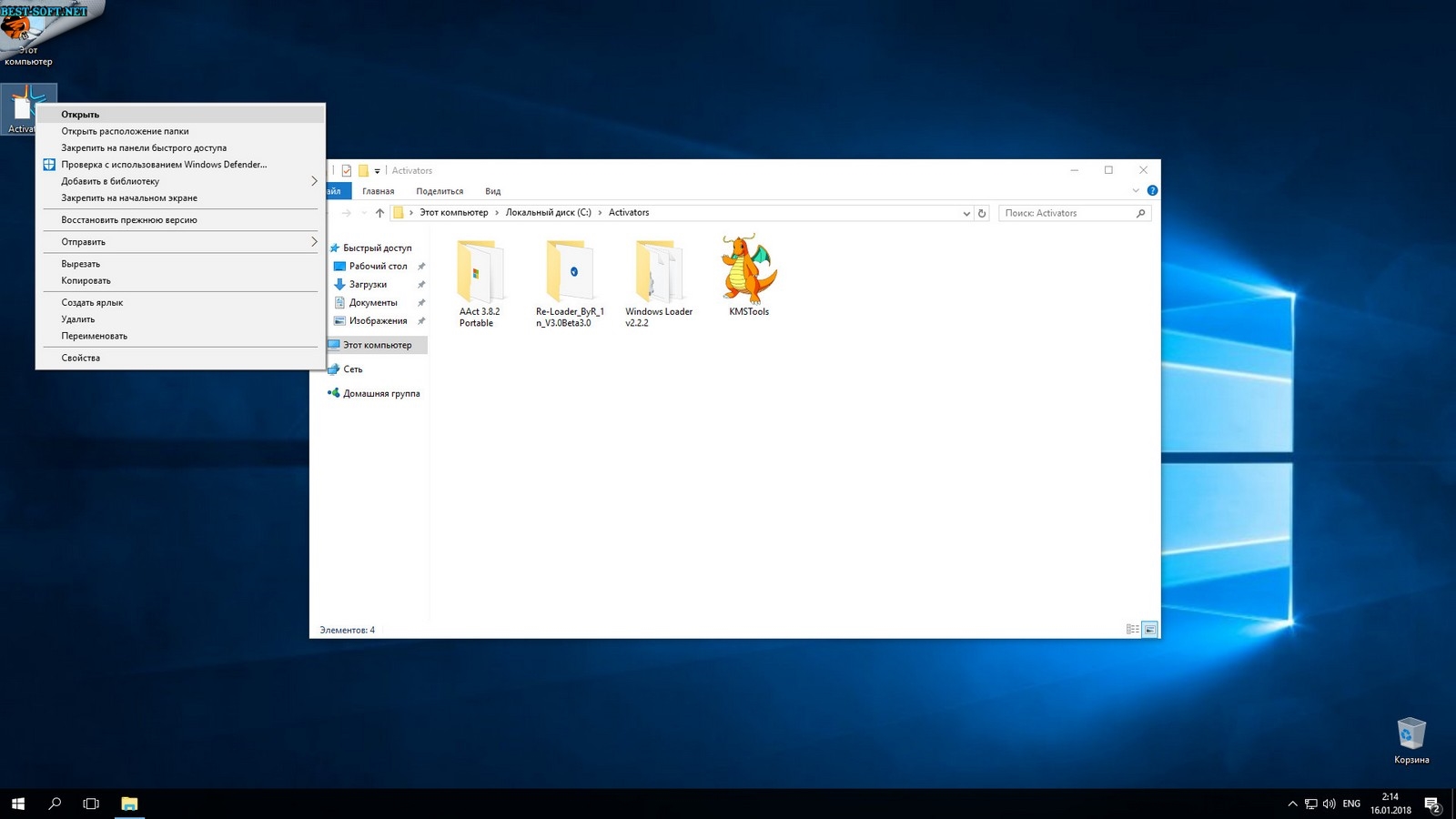Click the Properties quick access toolbar icon
Image resolution: width=1456 pixels, height=819 pixels.
(x=347, y=170)
